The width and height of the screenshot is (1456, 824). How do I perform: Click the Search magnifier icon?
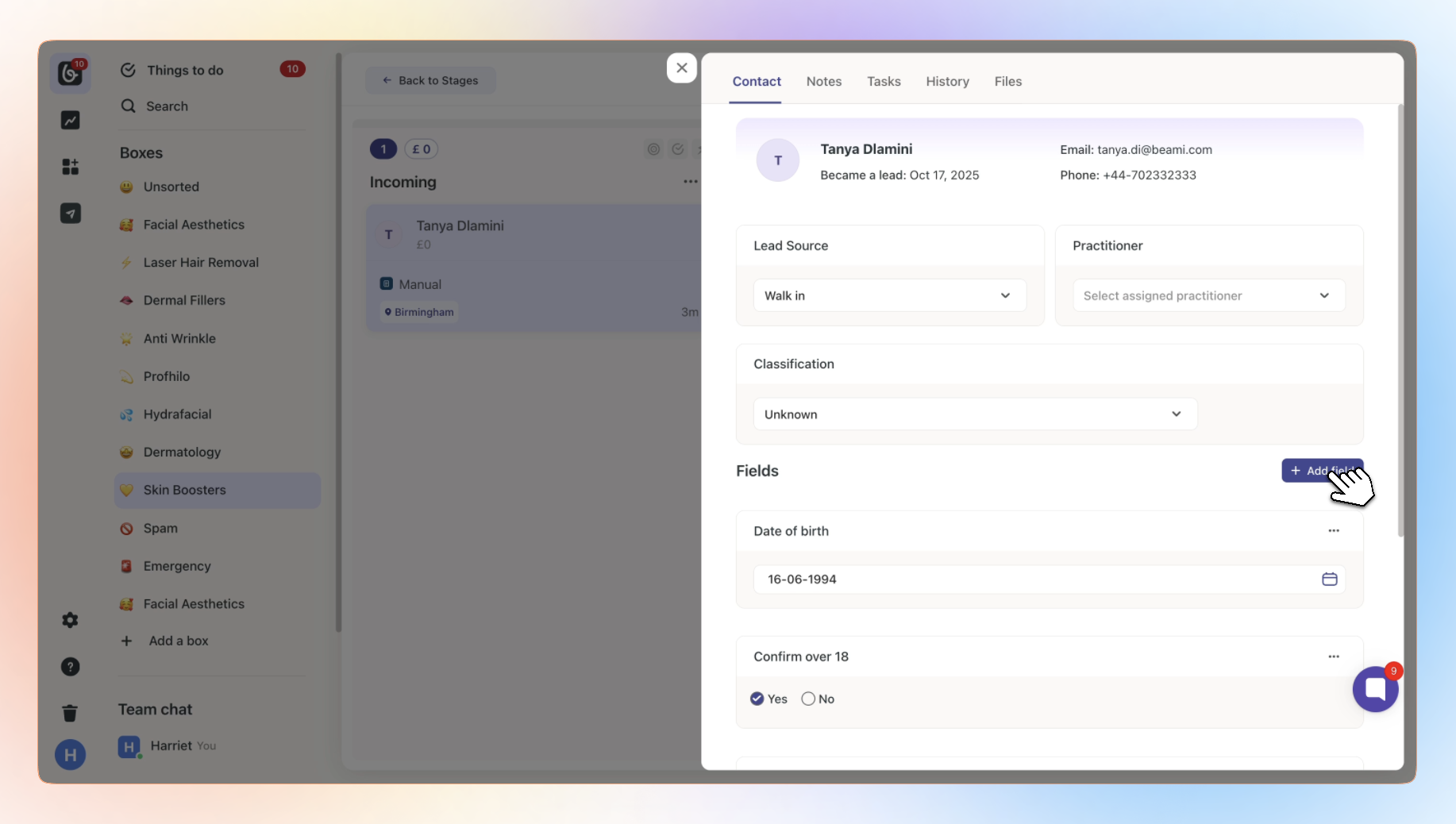(x=128, y=106)
